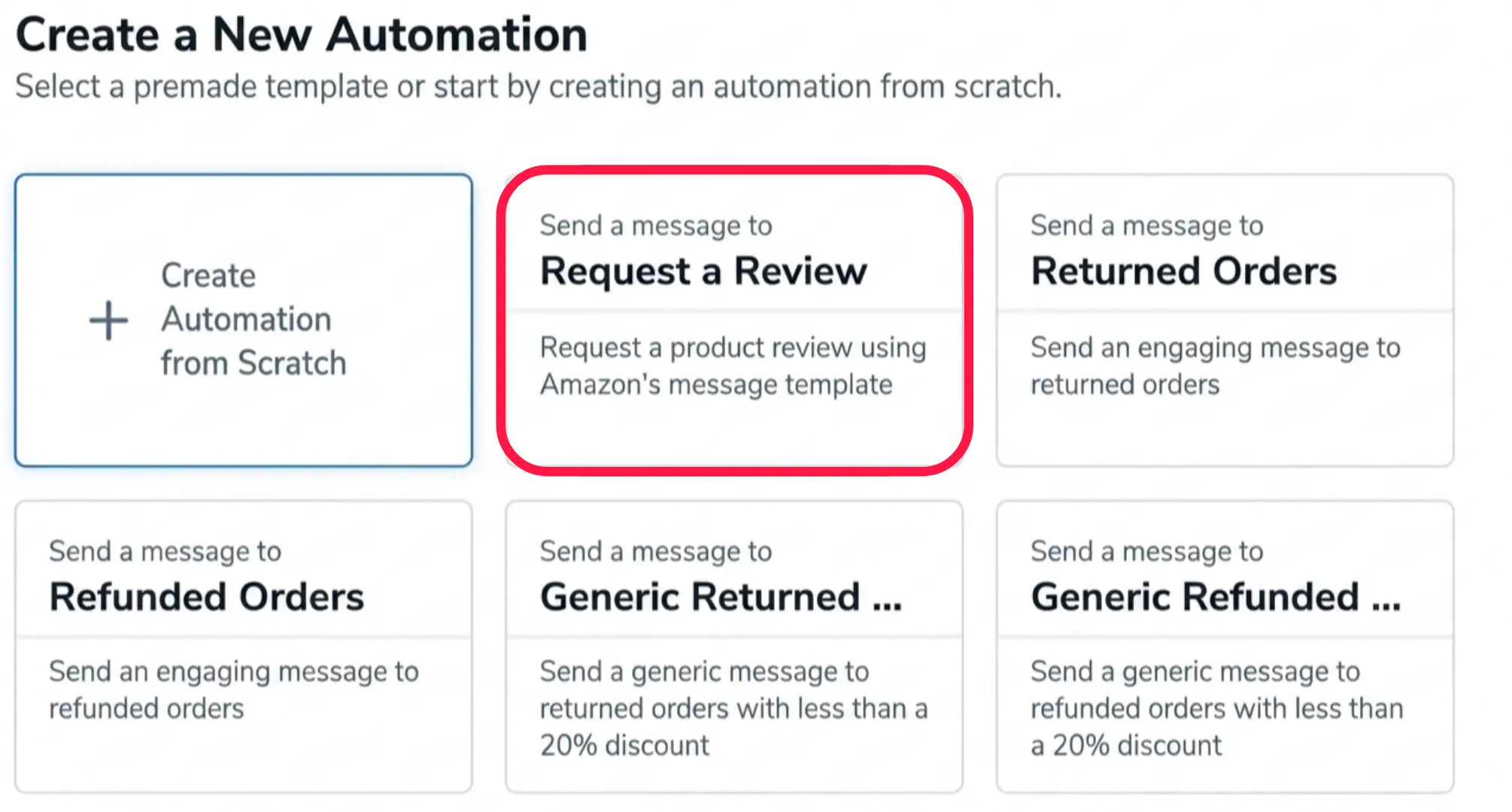Click the 20% discount returned orders description
This screenshot has height=812, width=1512.
734,707
